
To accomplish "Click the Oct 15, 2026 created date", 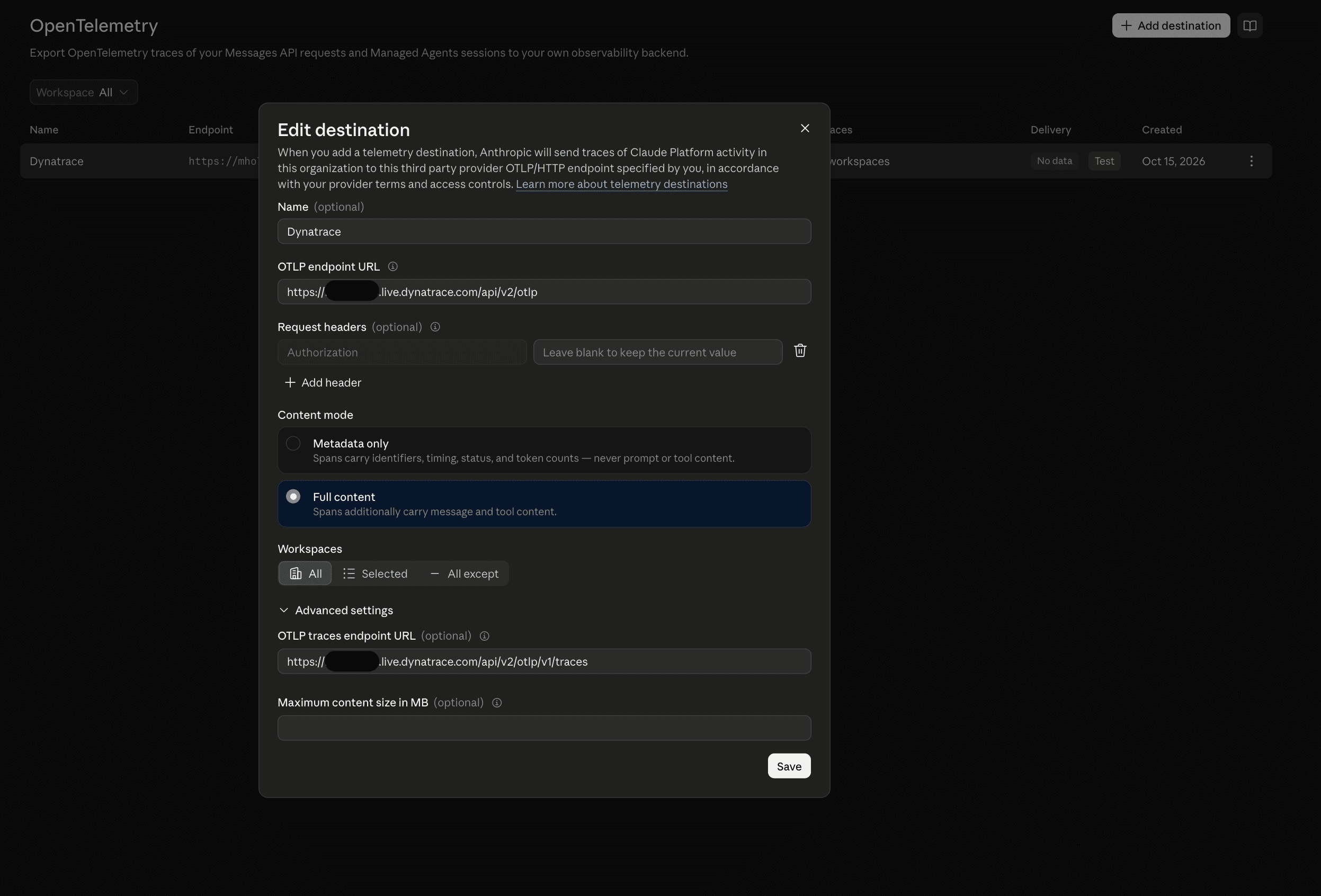I will tap(1173, 162).
